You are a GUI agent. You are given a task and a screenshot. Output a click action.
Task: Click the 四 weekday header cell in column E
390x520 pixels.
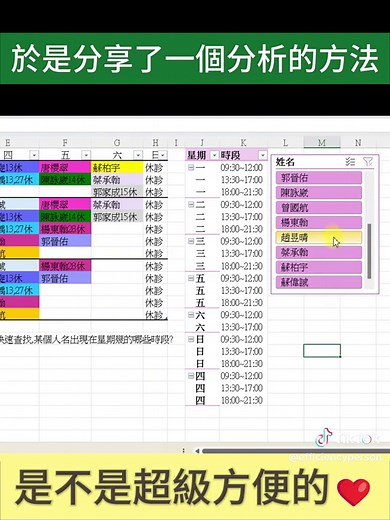click(19, 155)
